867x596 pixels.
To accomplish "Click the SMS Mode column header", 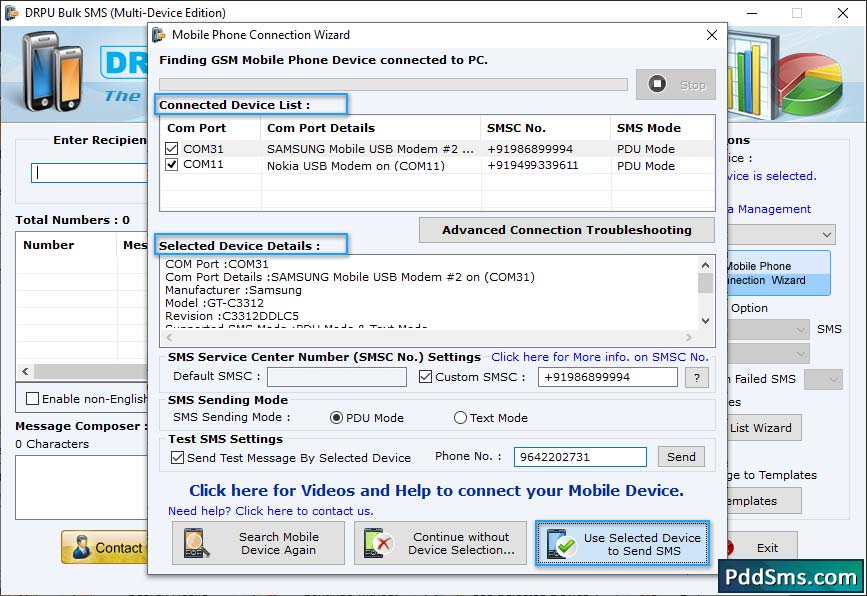I will [662, 128].
